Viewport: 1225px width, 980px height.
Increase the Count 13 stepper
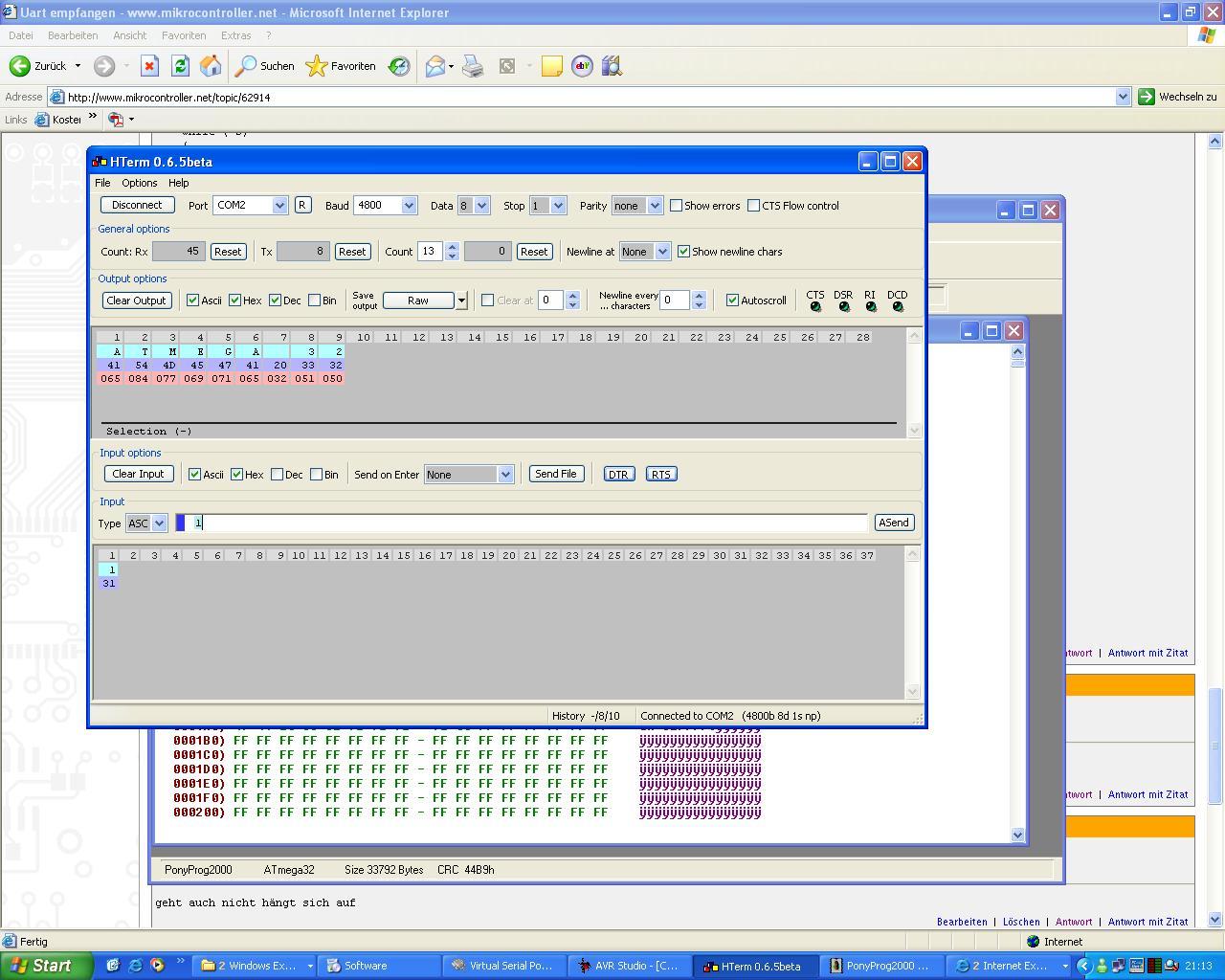452,247
